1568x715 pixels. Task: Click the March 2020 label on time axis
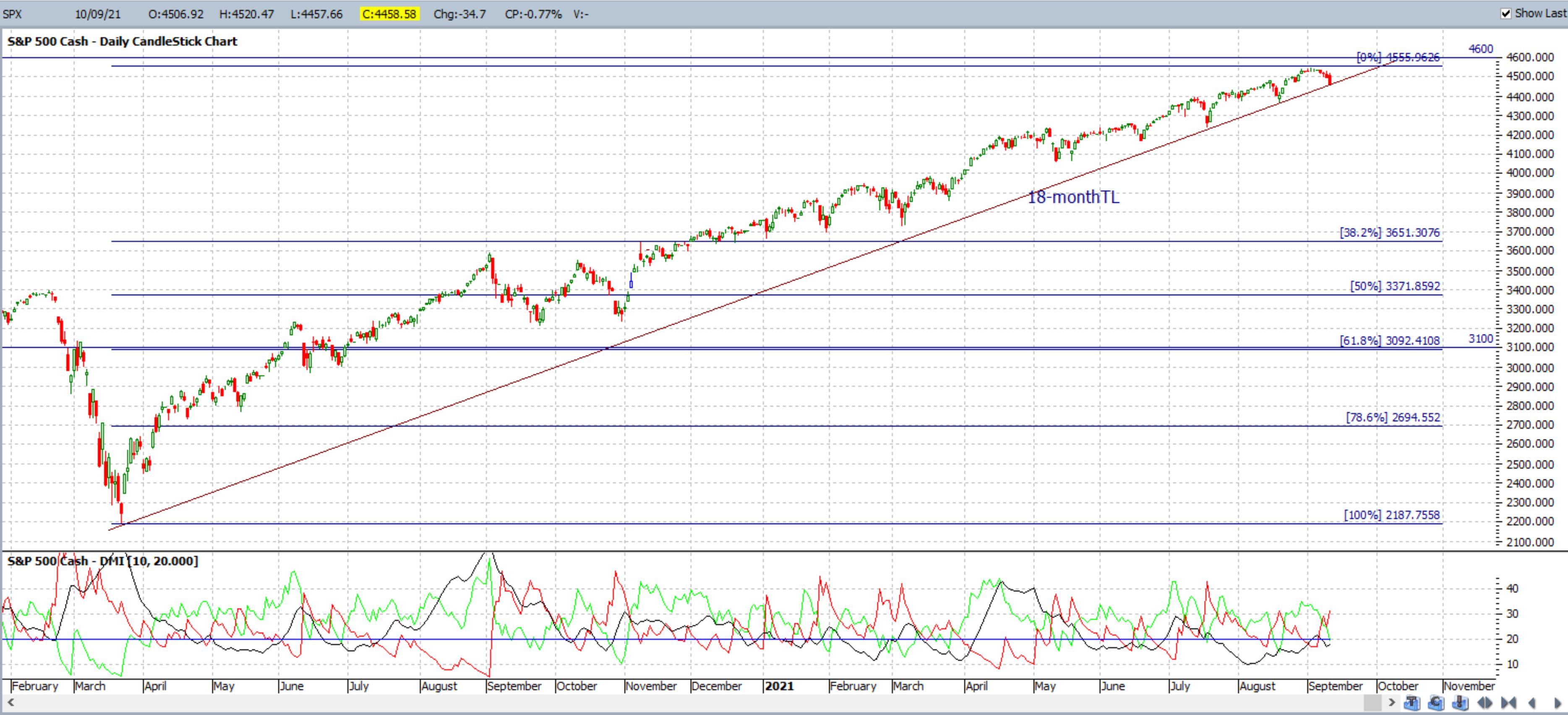[90, 686]
